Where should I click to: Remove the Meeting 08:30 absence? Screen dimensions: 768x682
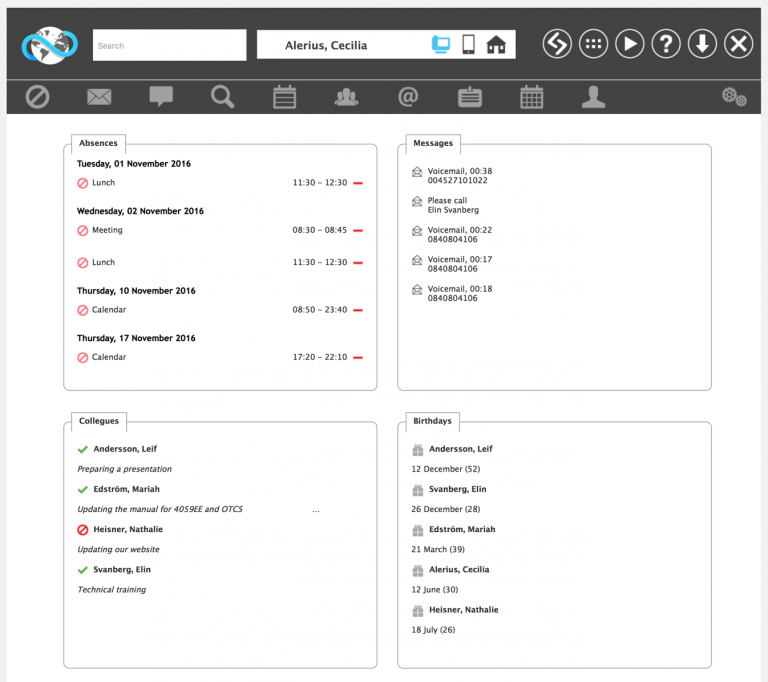click(x=358, y=231)
